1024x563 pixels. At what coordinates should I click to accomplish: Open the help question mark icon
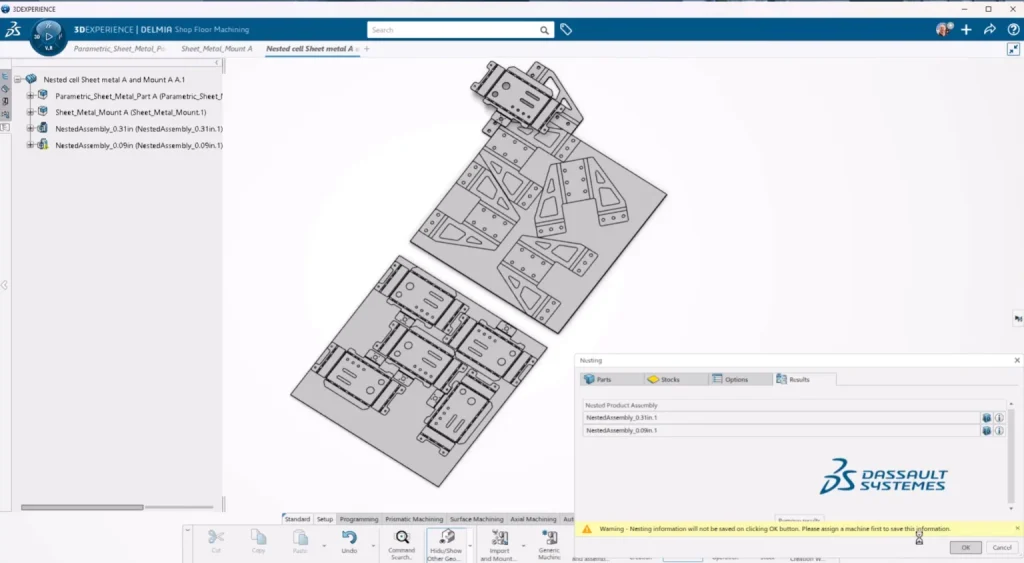pos(1013,29)
